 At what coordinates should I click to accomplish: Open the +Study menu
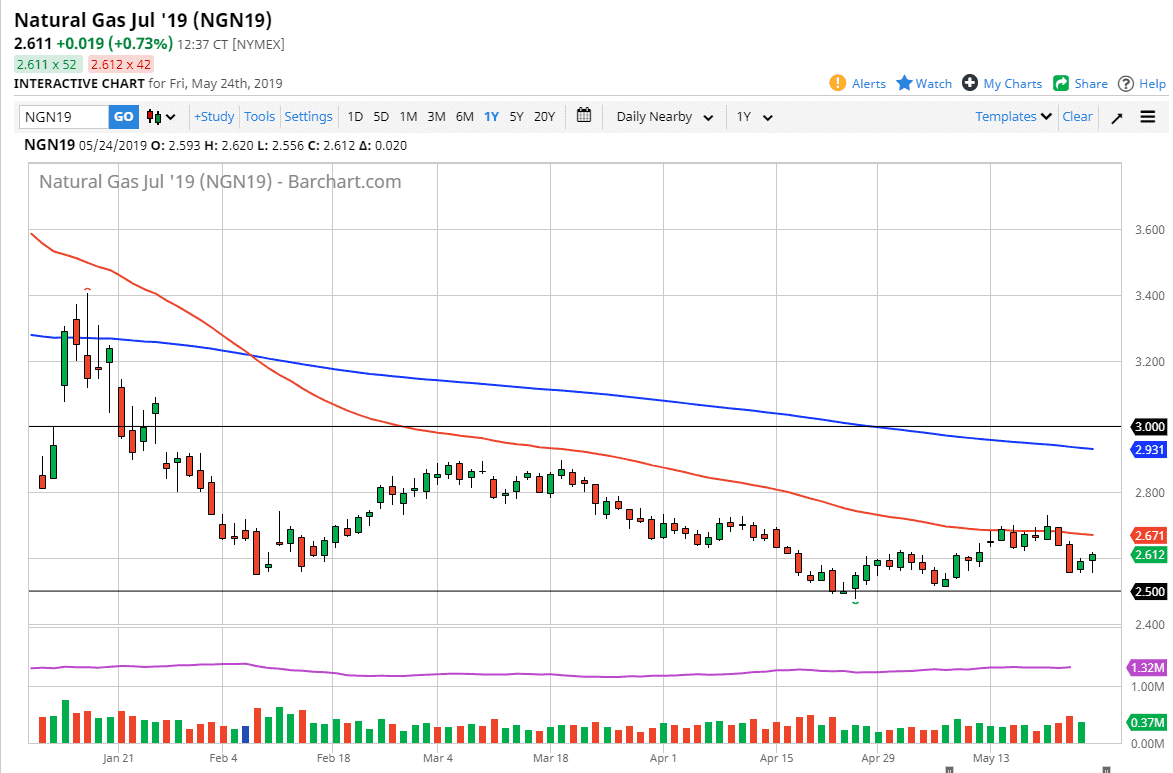(214, 117)
